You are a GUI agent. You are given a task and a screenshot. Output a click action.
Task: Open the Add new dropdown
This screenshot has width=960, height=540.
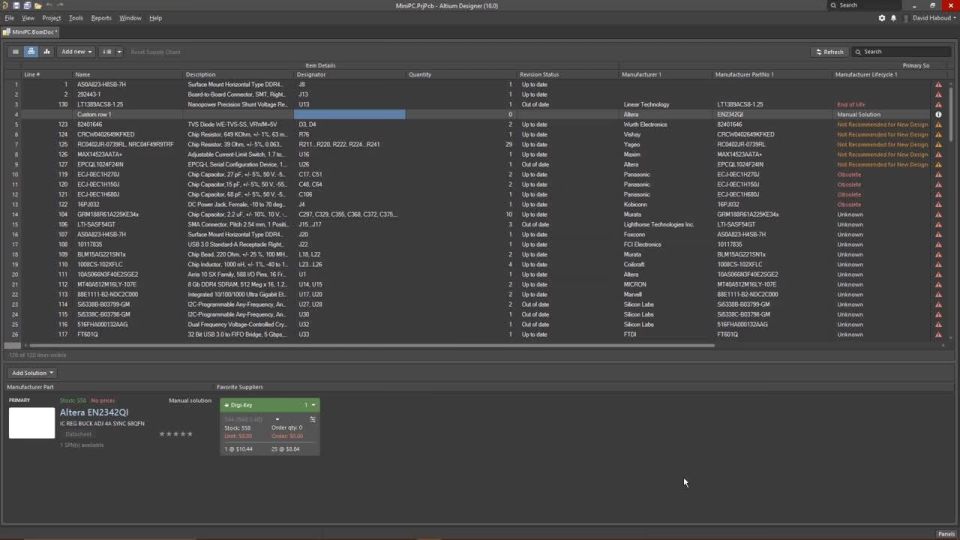77,52
